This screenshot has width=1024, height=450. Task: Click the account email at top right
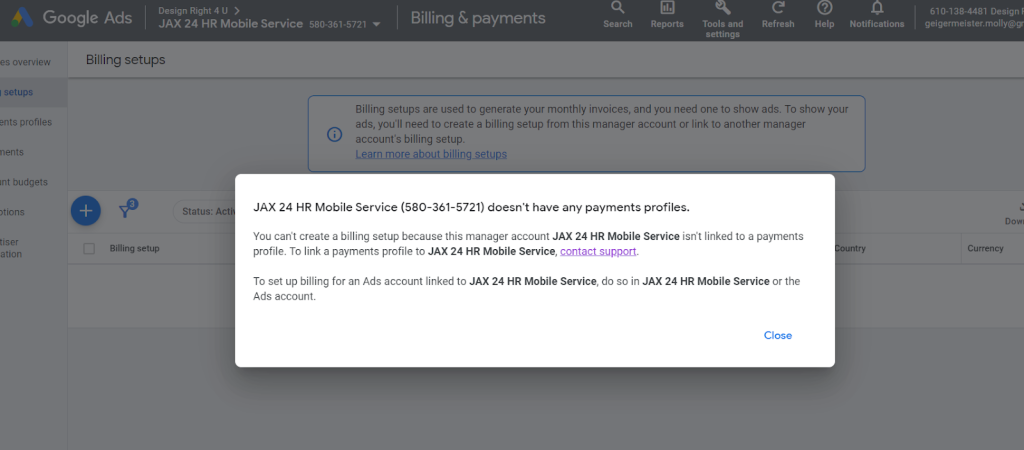pos(974,24)
